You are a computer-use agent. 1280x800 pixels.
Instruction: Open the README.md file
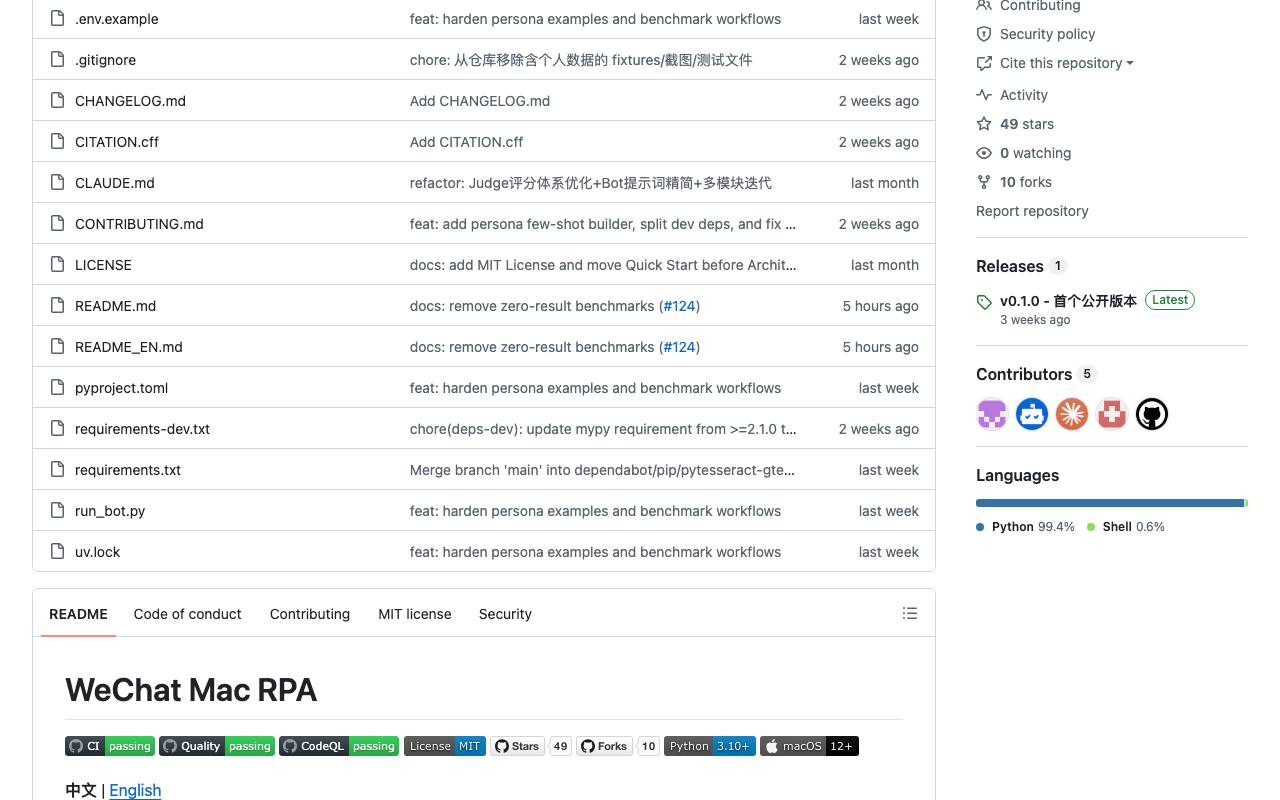(115, 306)
